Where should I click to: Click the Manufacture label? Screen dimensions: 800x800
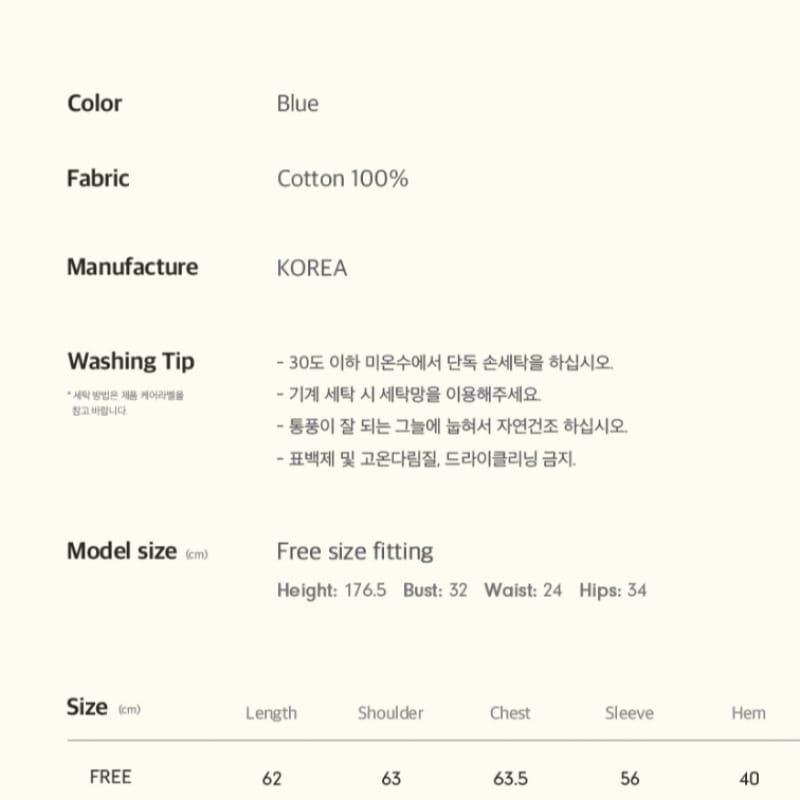coord(132,267)
